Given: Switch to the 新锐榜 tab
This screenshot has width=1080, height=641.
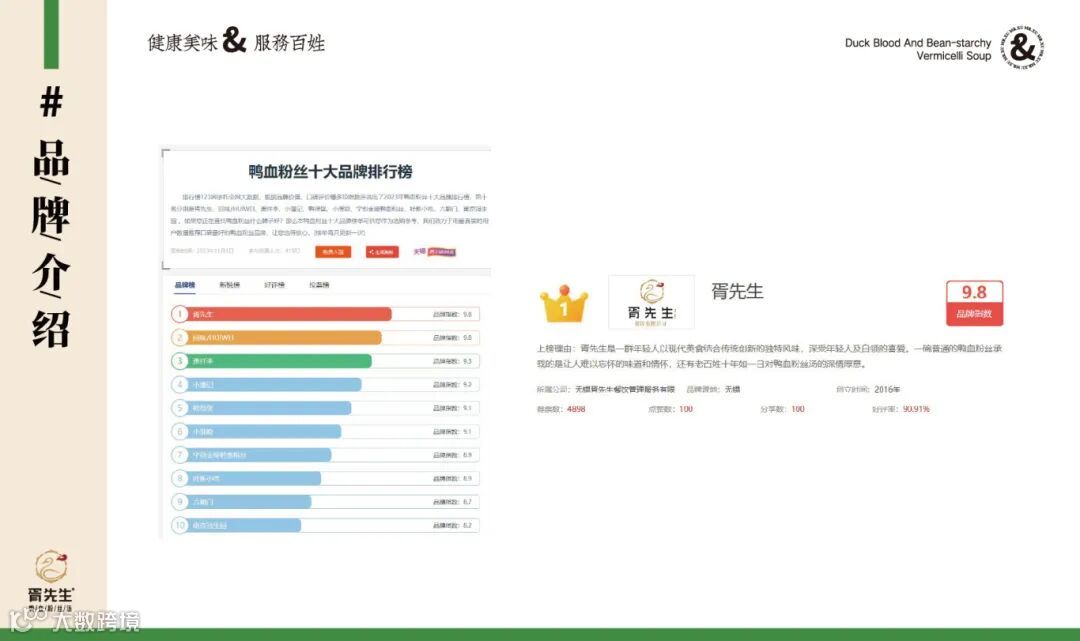Looking at the screenshot, I should pyautogui.click(x=229, y=285).
